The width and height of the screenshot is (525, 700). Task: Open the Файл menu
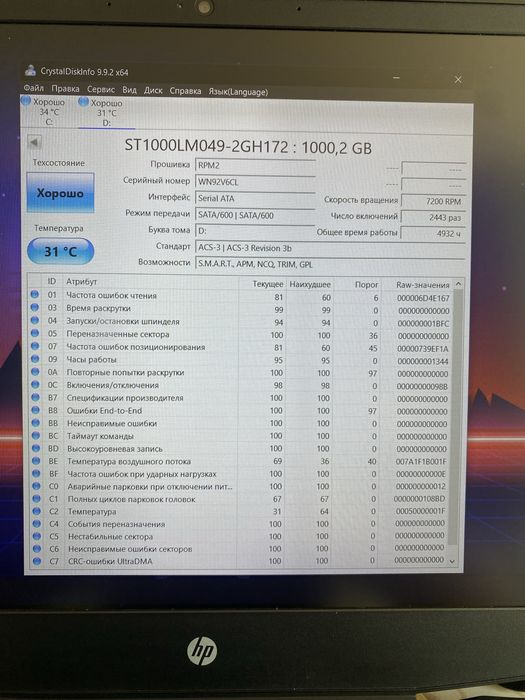click(x=33, y=88)
